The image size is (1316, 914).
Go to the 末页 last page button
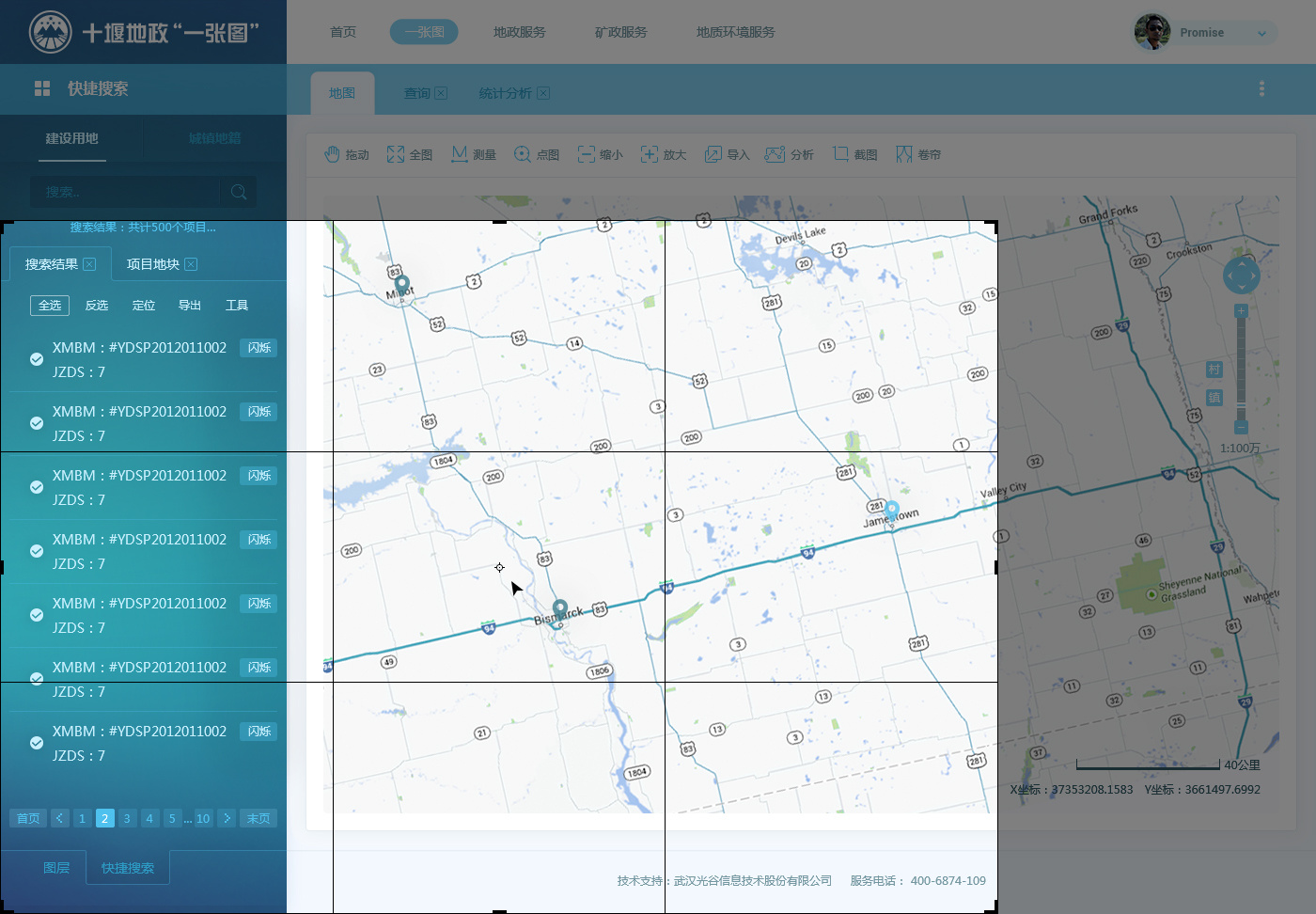click(x=258, y=818)
